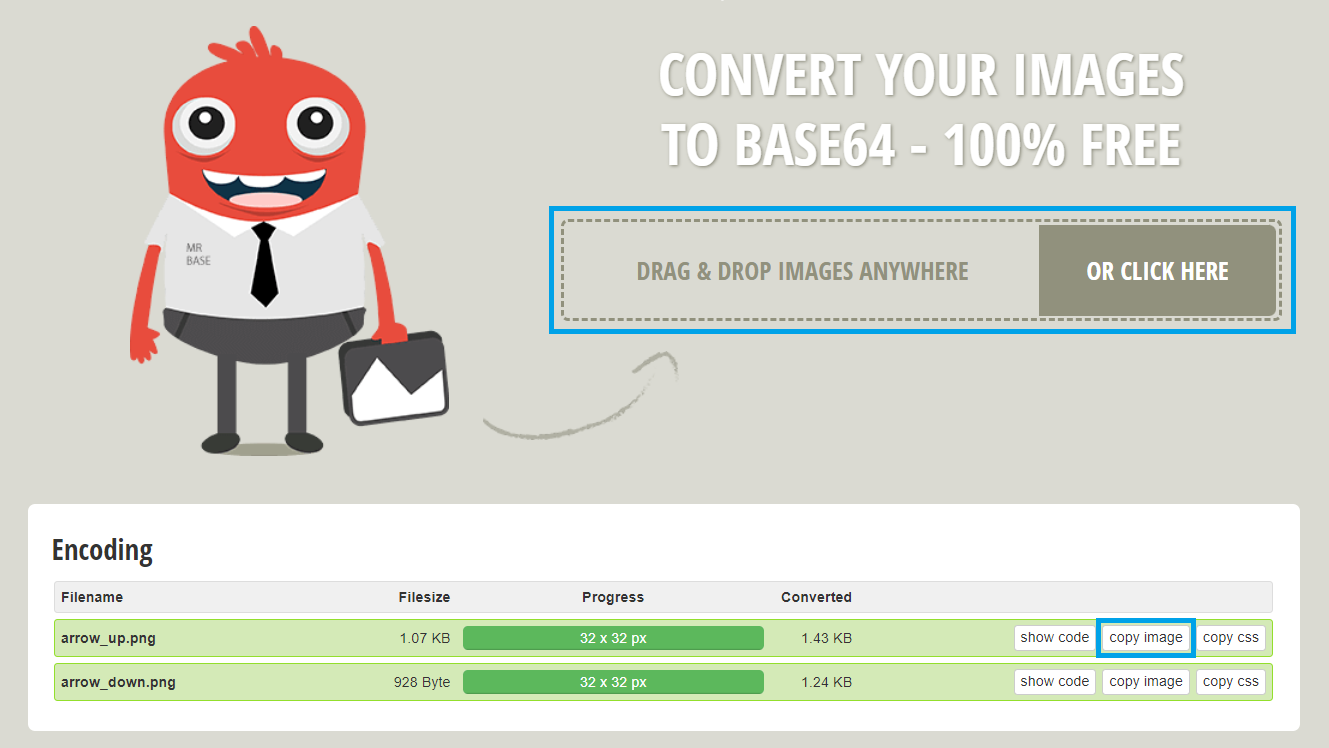Click the Filesize column header
Viewport: 1329px width, 748px height.
424,597
